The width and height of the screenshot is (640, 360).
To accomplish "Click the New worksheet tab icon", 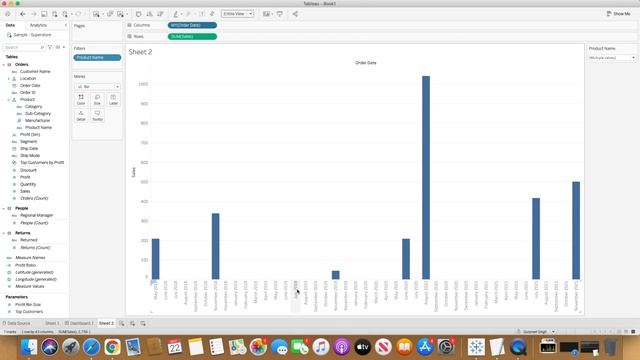I will click(x=122, y=323).
